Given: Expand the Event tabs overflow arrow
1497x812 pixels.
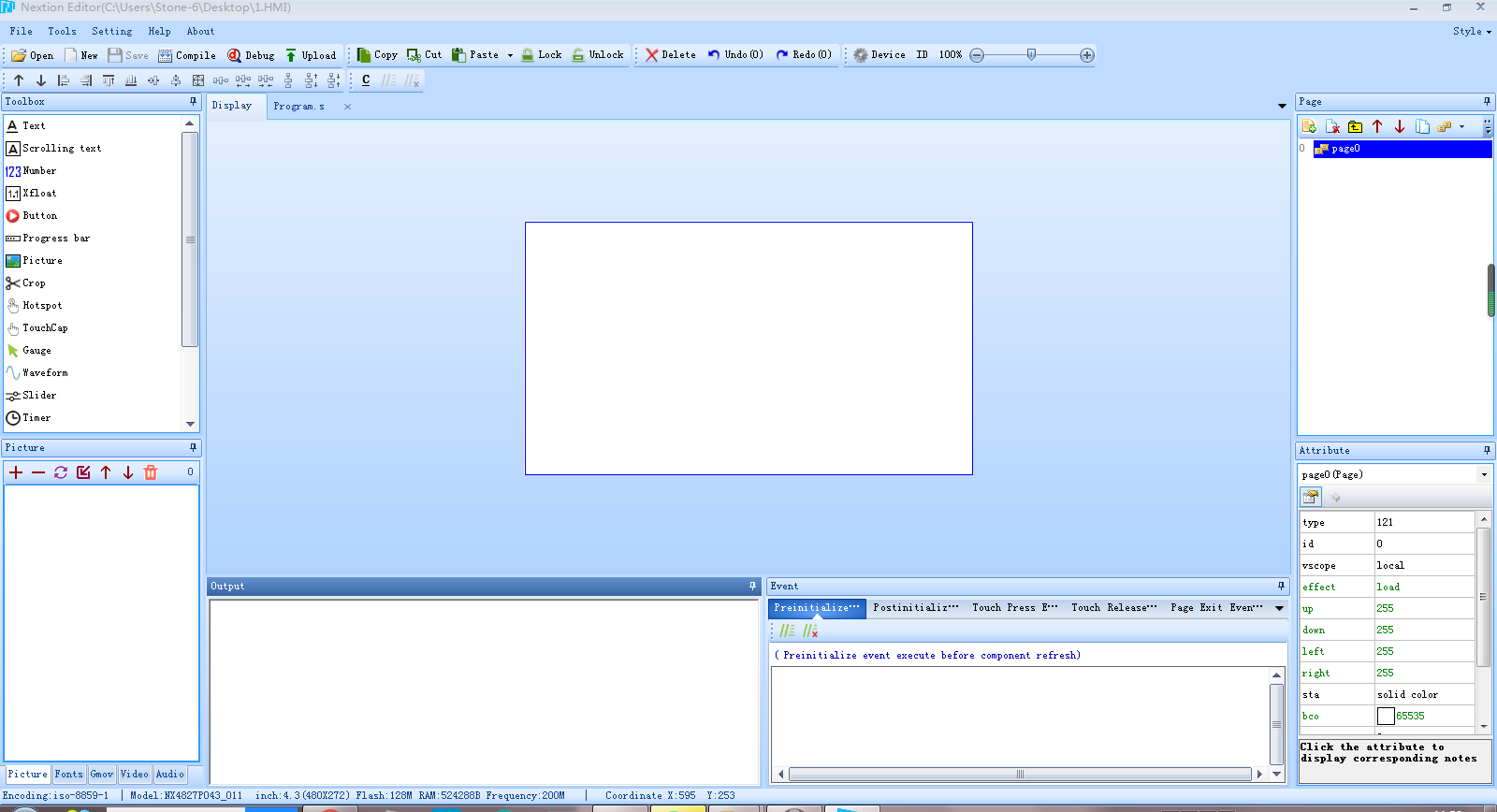Looking at the screenshot, I should click(1279, 608).
